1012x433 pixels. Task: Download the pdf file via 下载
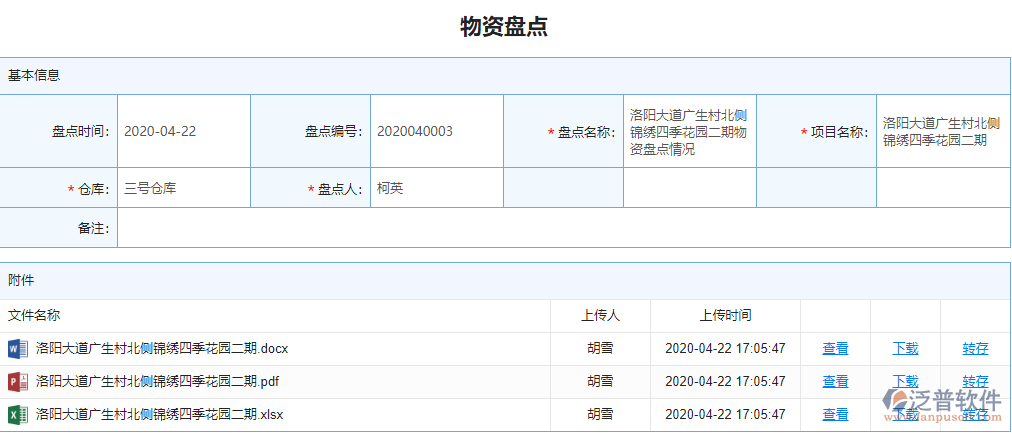905,381
